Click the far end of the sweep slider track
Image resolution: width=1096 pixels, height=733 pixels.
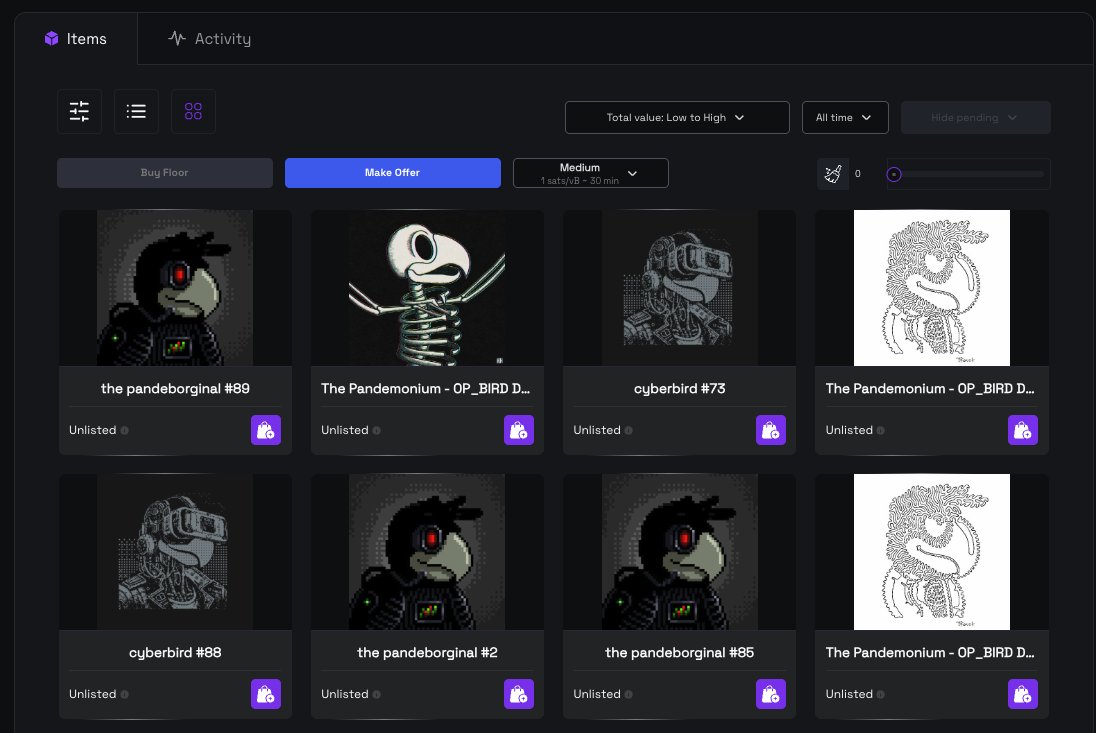(x=1040, y=174)
